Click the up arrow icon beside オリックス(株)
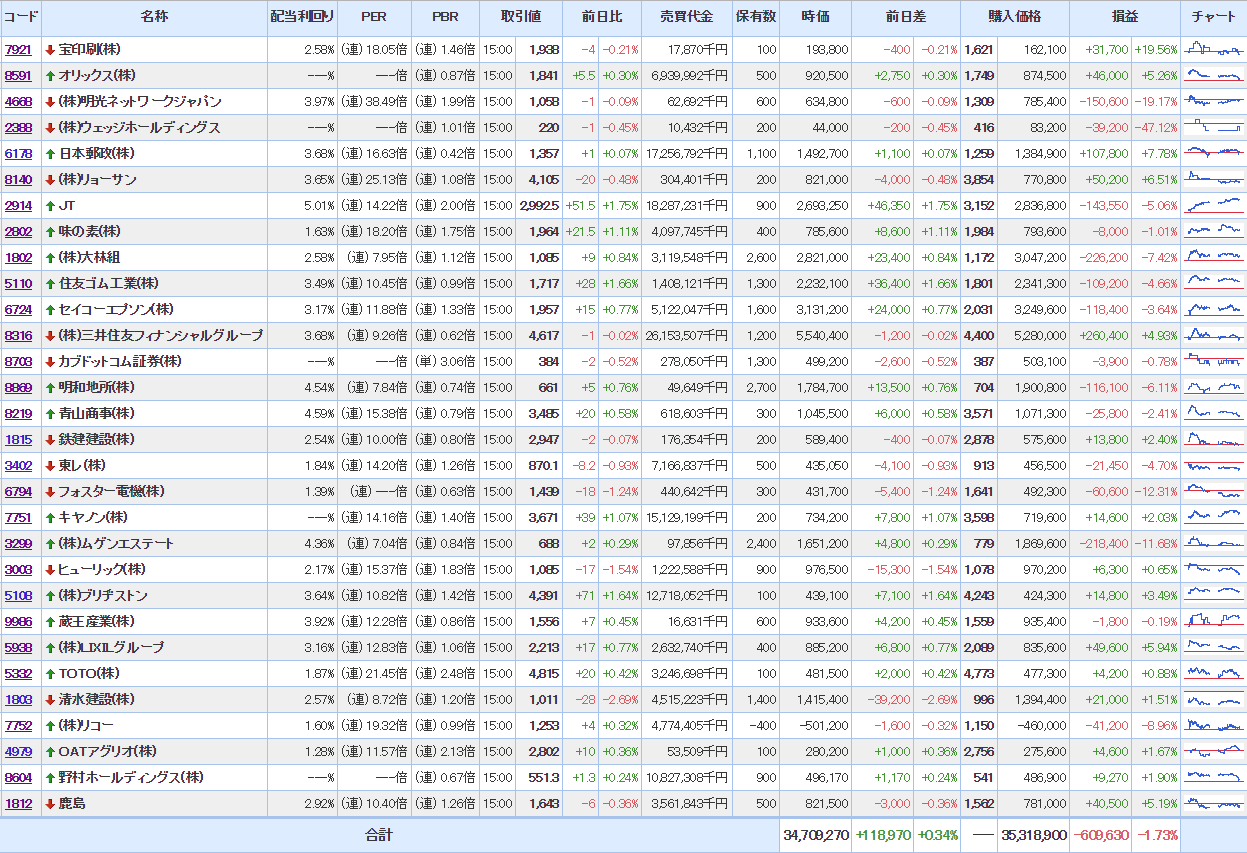The image size is (1247, 853). (x=50, y=76)
